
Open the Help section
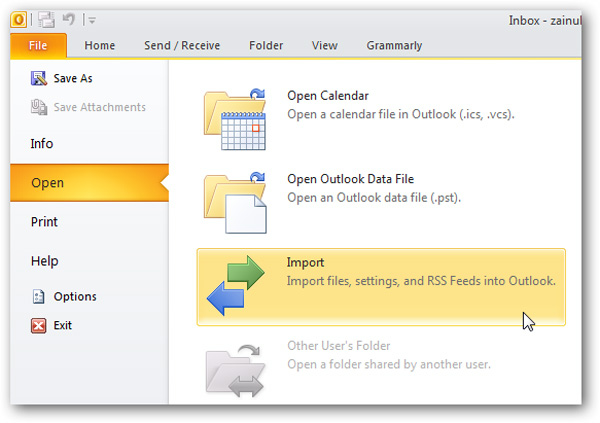point(45,261)
